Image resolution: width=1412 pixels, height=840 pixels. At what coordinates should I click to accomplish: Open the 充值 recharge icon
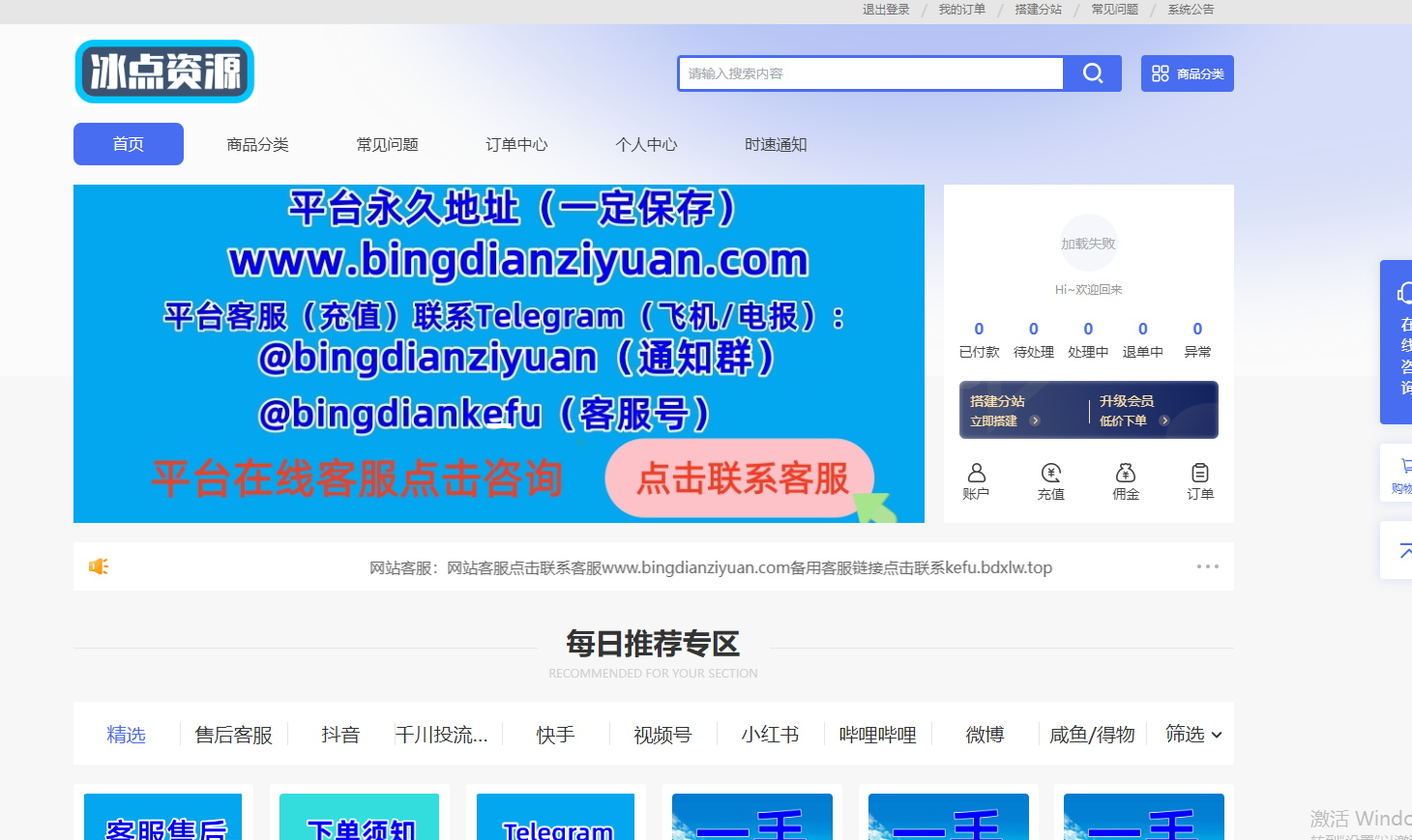click(x=1051, y=481)
